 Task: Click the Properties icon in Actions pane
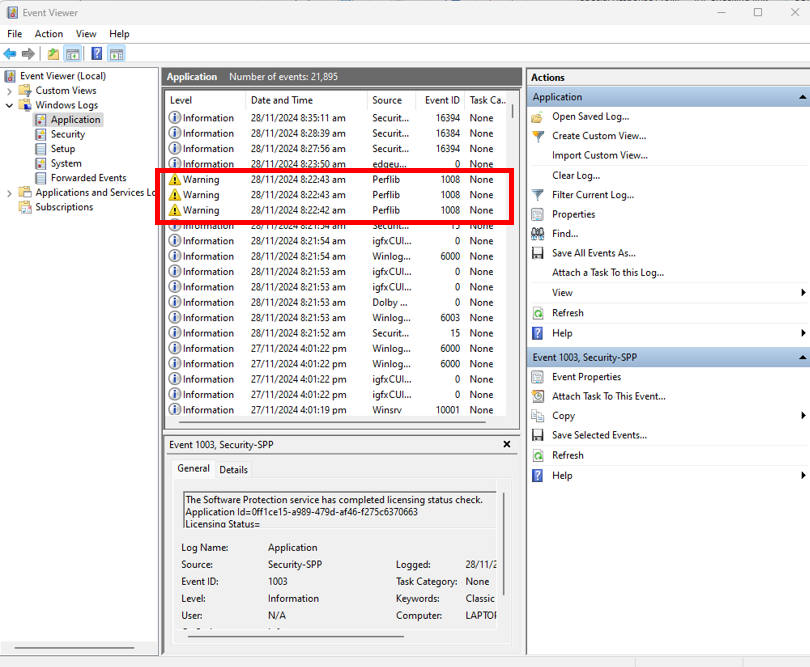pyautogui.click(x=537, y=214)
